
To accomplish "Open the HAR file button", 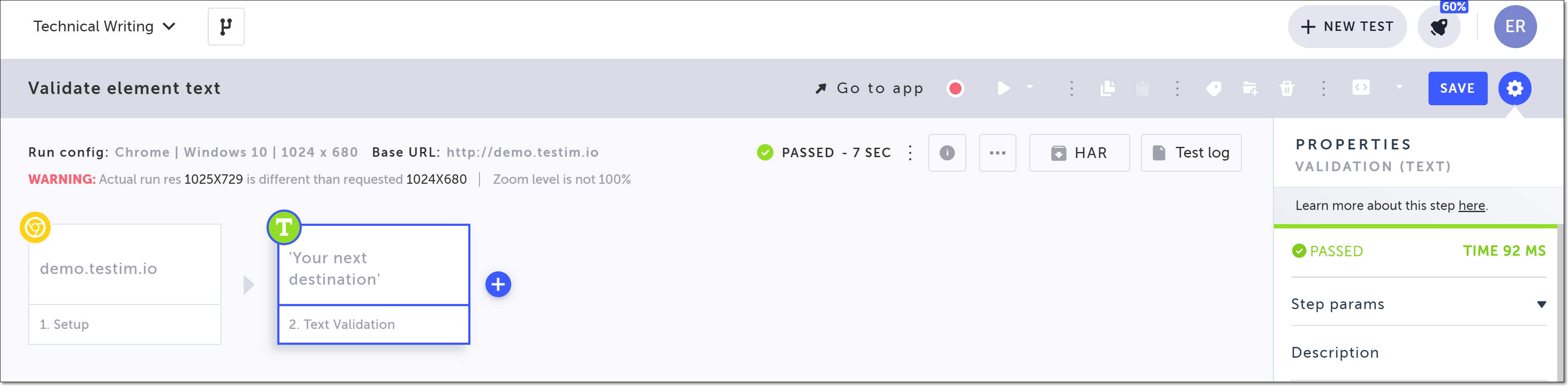I will tap(1079, 153).
